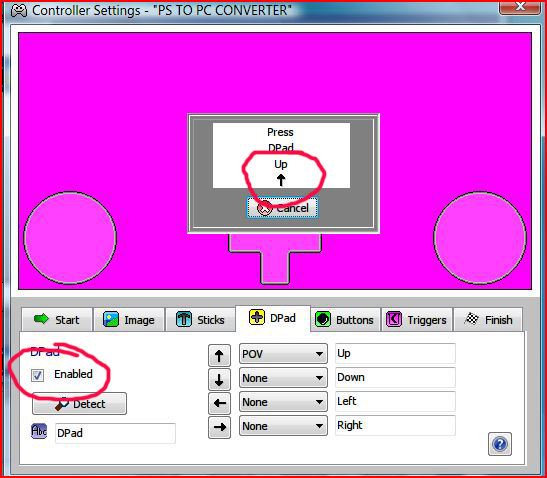Expand the None dropdown for Down direction
The image size is (547, 478).
click(283, 378)
